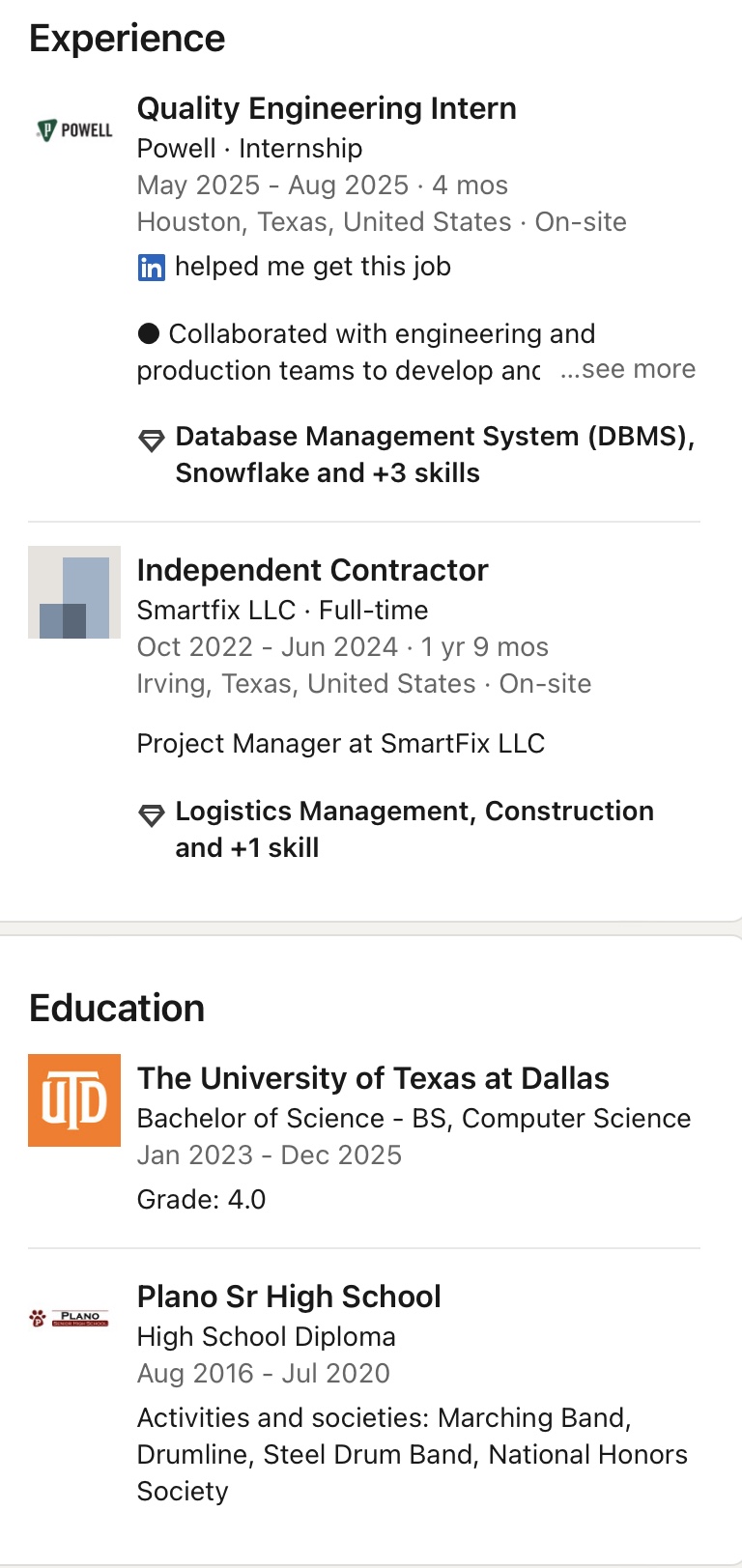Click the UT Dallas orange logo
742x1568 pixels.
click(x=74, y=1100)
